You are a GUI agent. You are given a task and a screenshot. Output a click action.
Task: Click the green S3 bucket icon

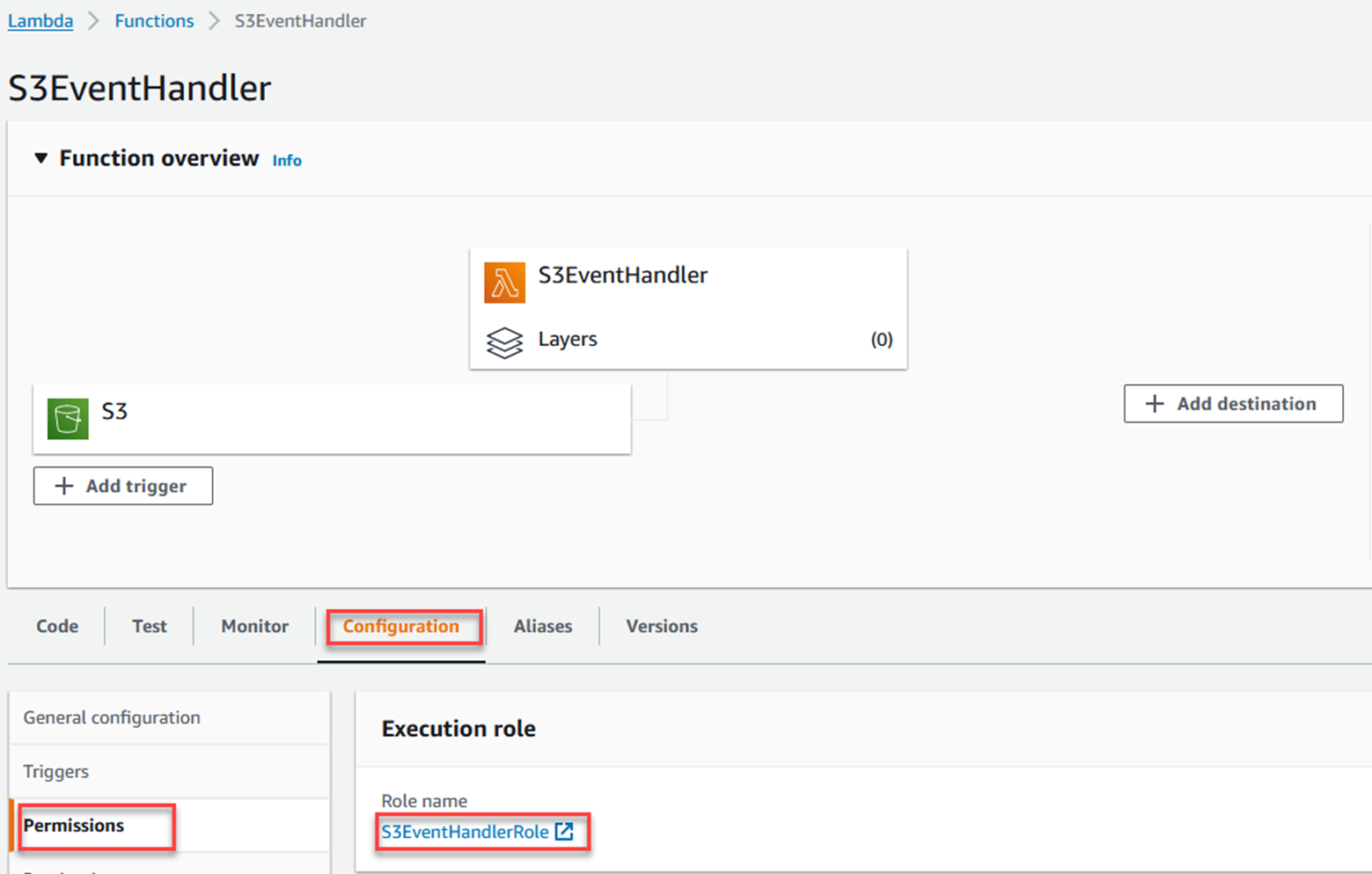point(68,418)
